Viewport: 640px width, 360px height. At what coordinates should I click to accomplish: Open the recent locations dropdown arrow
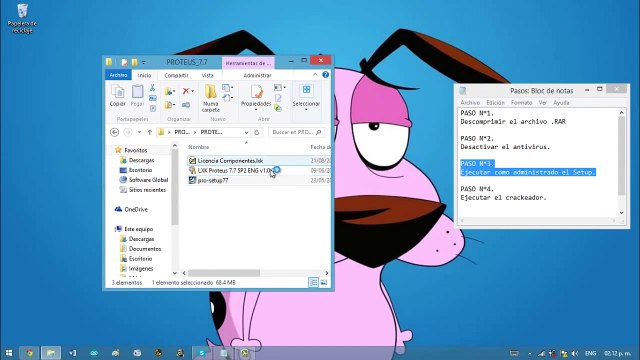pos(139,132)
